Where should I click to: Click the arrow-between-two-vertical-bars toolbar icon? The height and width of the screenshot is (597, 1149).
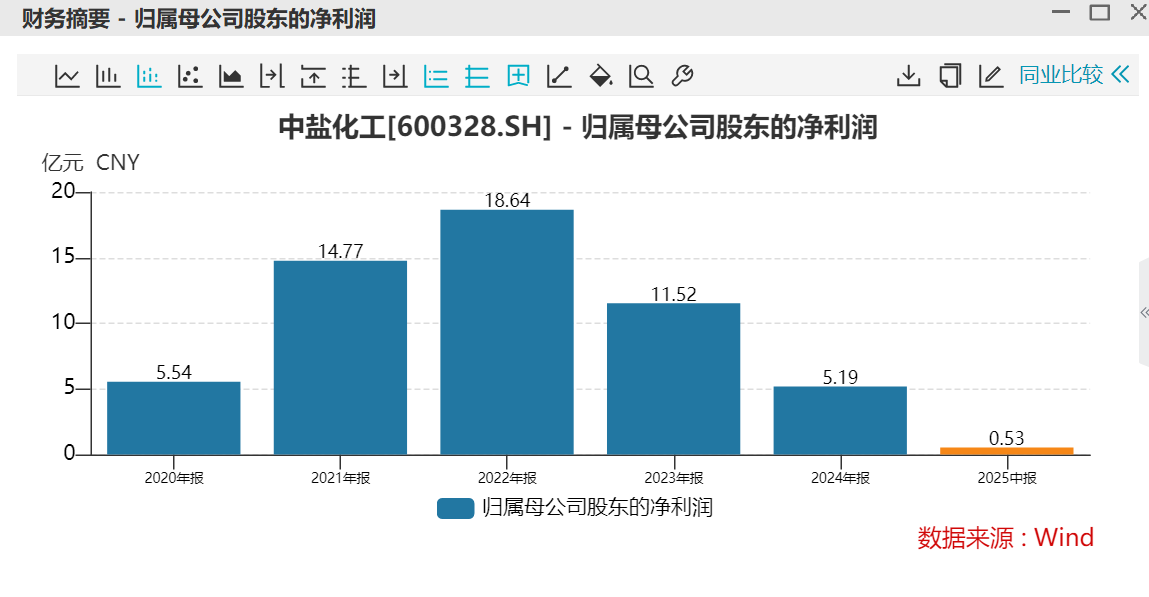(272, 75)
